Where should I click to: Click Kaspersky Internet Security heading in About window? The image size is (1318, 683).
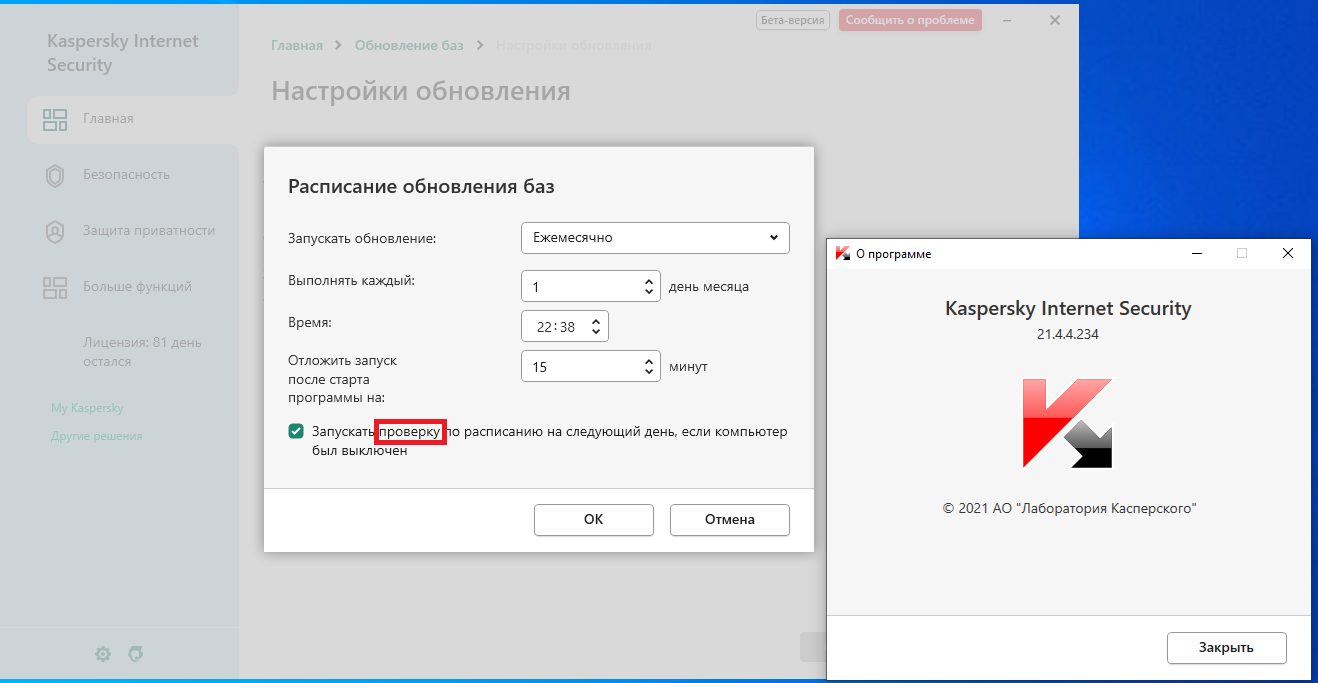tap(1068, 308)
